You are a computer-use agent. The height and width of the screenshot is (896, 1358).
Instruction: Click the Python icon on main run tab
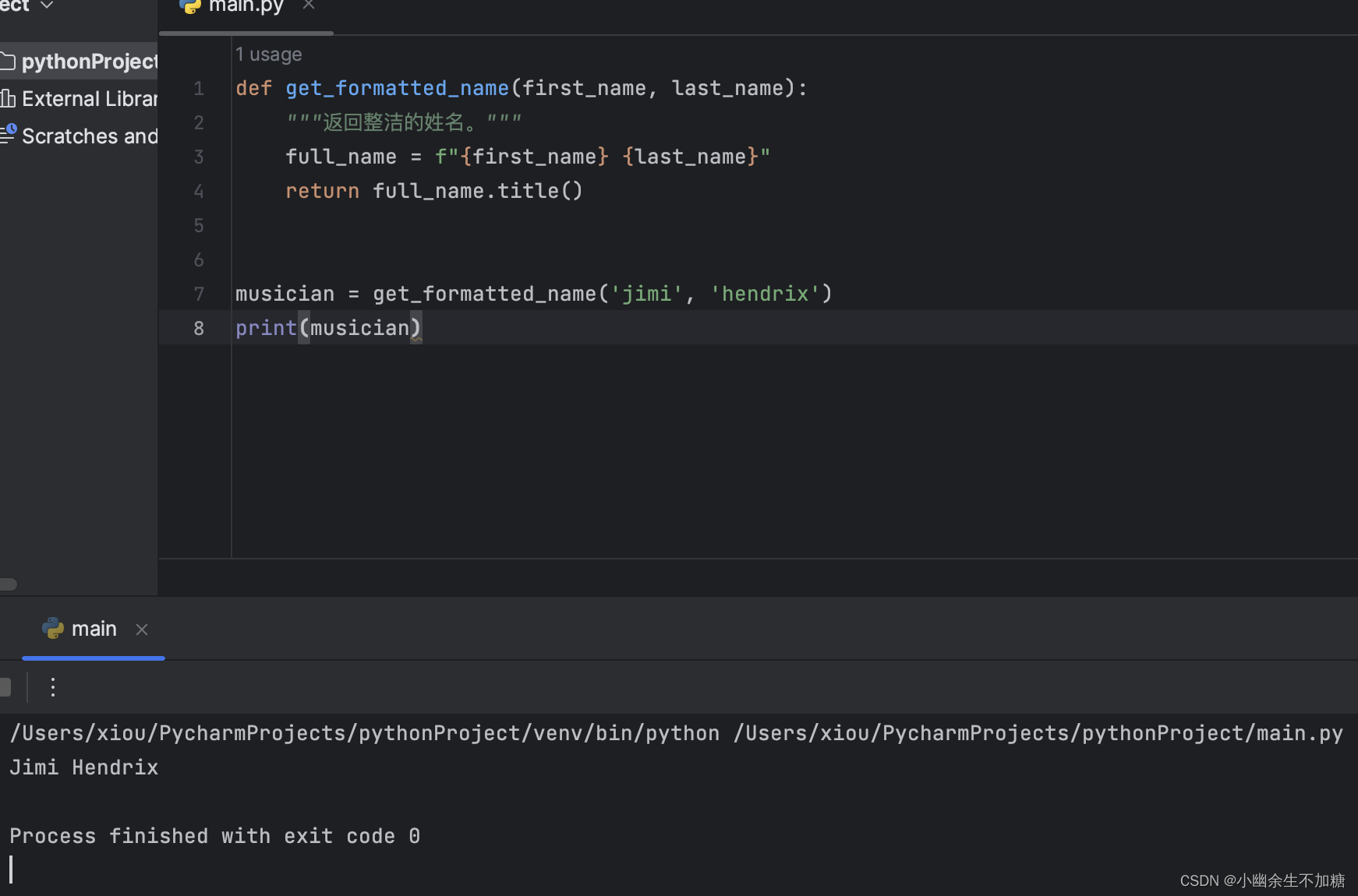click(53, 628)
